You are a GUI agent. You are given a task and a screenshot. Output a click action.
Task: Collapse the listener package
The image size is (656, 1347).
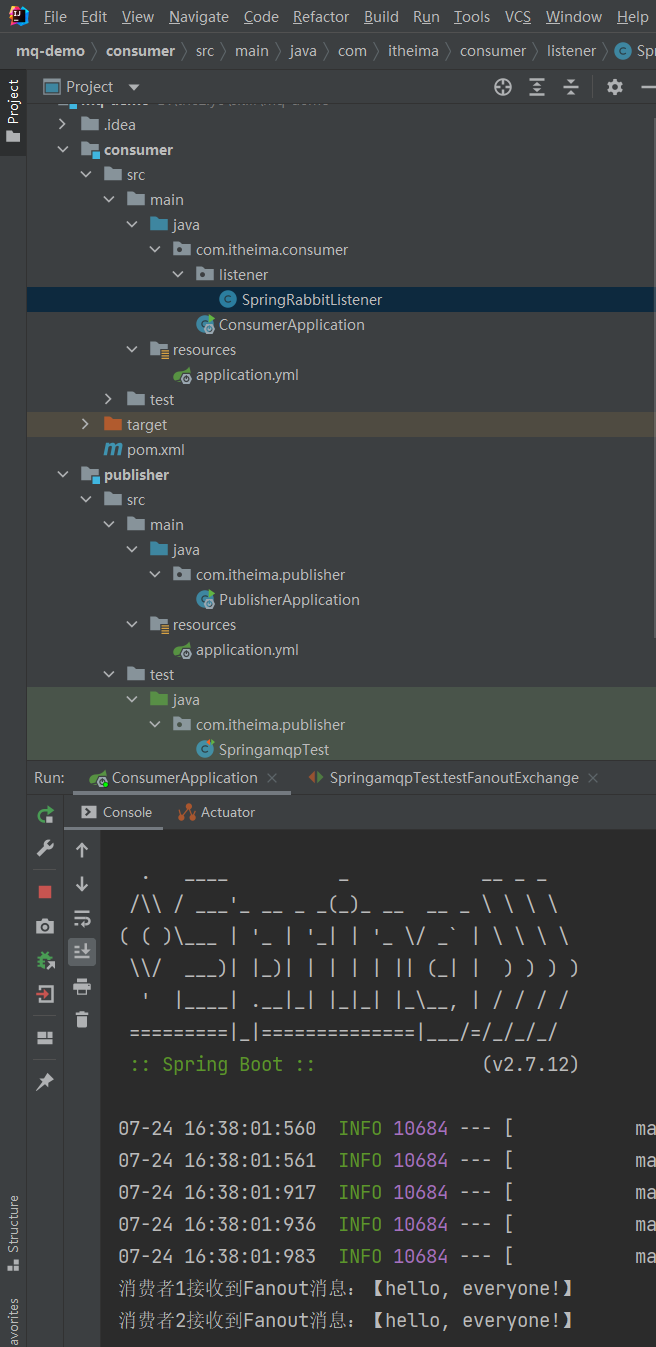[179, 275]
